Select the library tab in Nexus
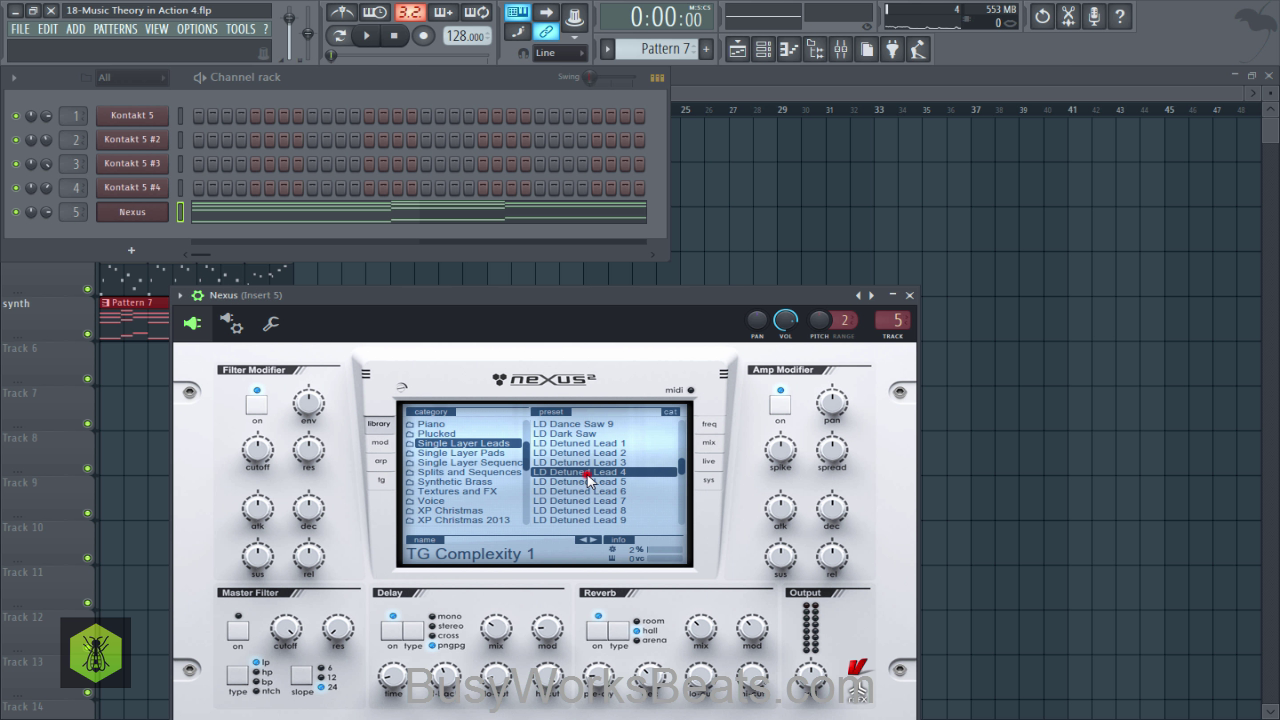Viewport: 1280px width, 720px height. pos(379,424)
